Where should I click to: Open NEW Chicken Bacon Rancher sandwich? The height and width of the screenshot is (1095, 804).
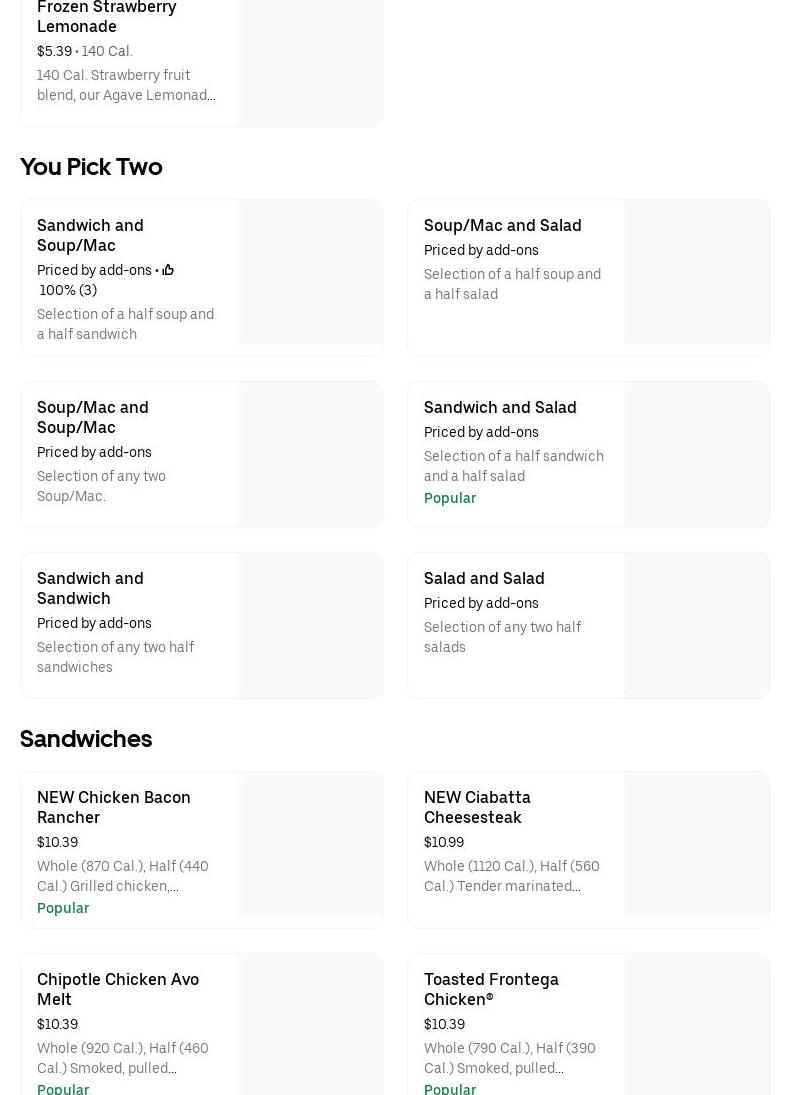point(113,807)
